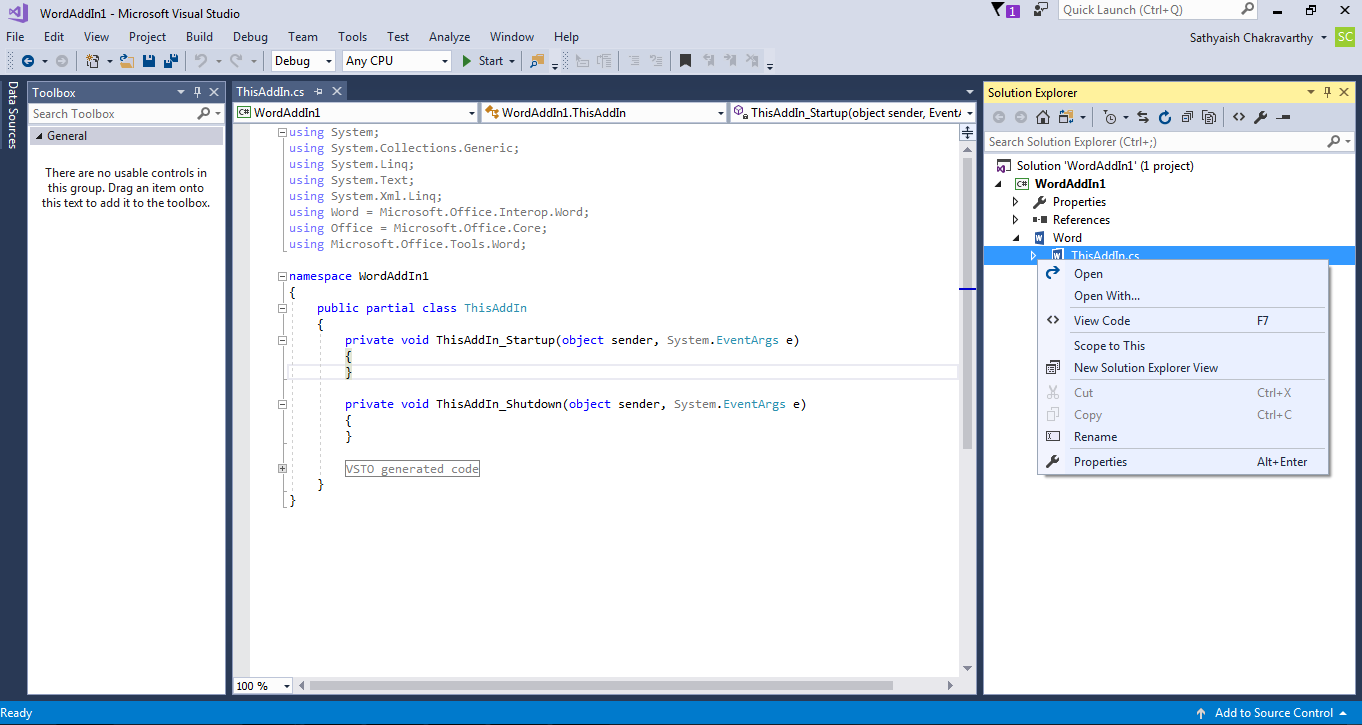This screenshot has width=1362, height=725.
Task: Click Sync with Active Document icon
Action: click(x=1143, y=117)
